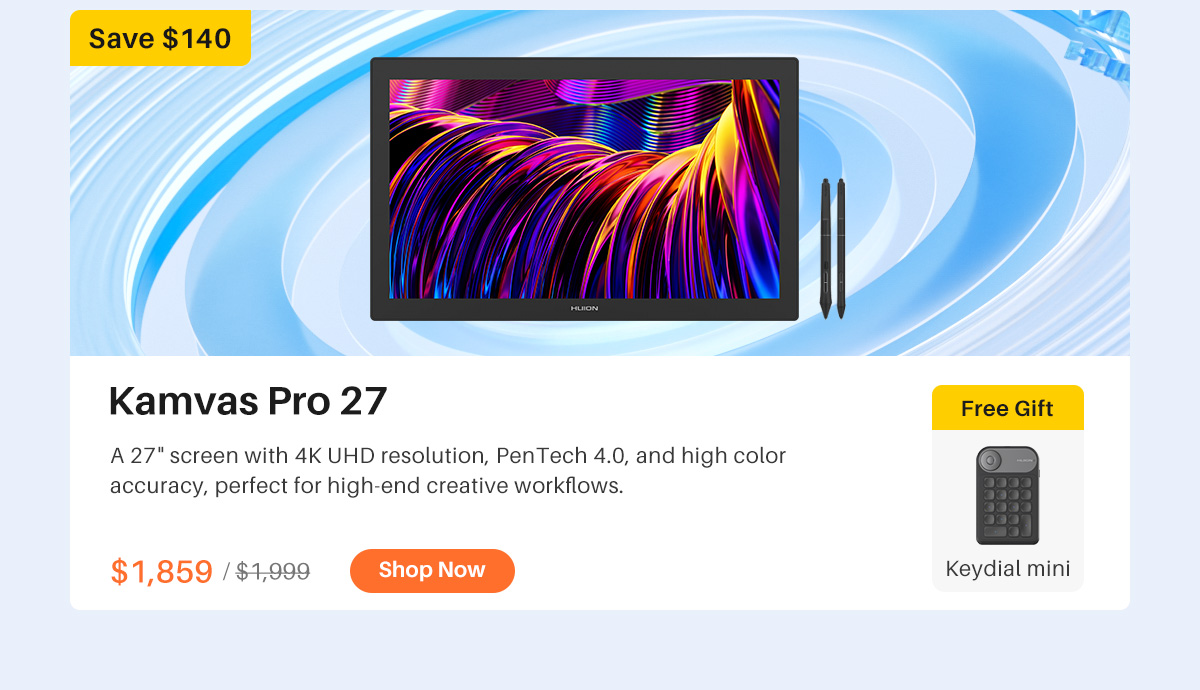Open the Keydial mini product image
1200x690 pixels.
point(1008,495)
